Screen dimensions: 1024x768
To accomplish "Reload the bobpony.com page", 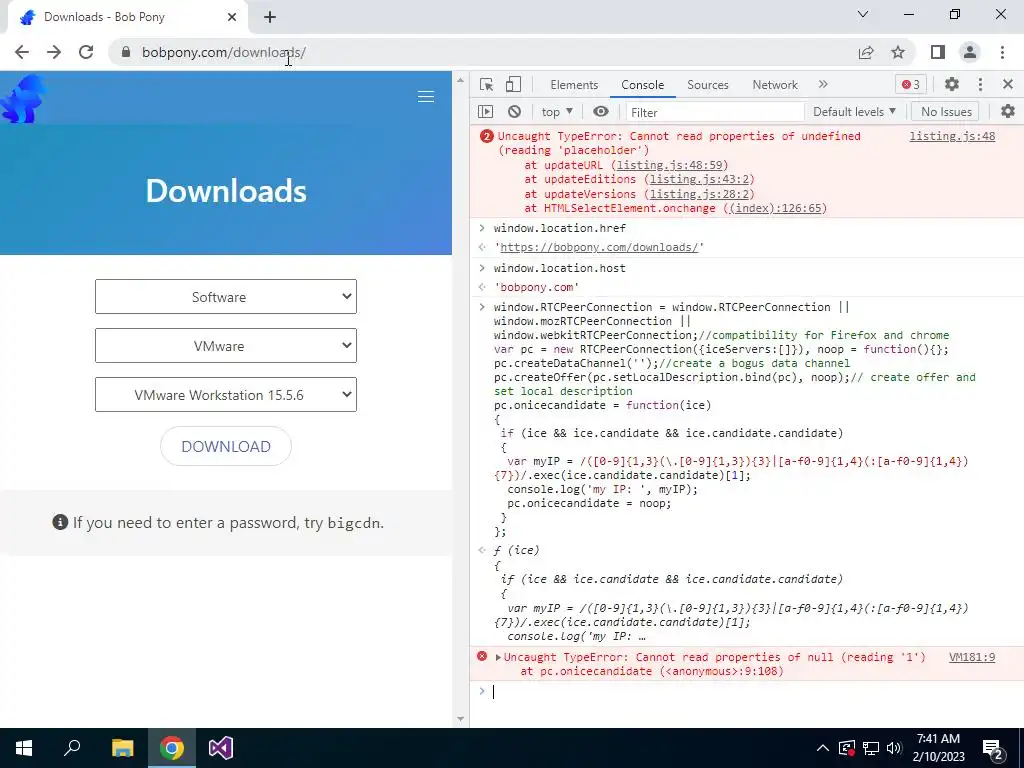I will tap(86, 52).
